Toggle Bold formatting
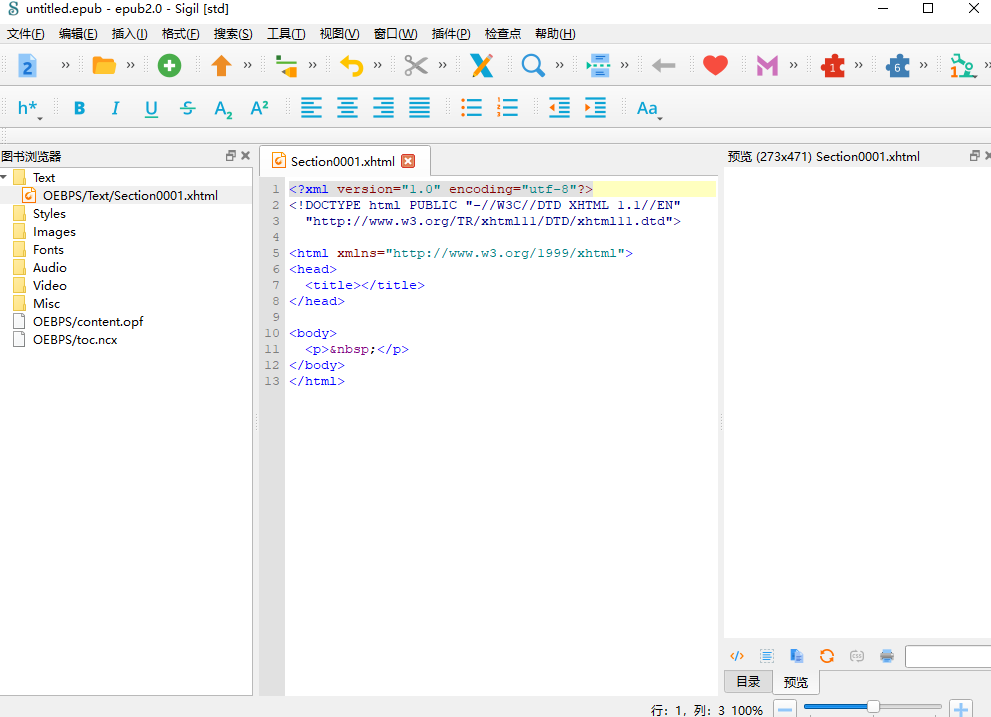991x717 pixels. point(79,108)
